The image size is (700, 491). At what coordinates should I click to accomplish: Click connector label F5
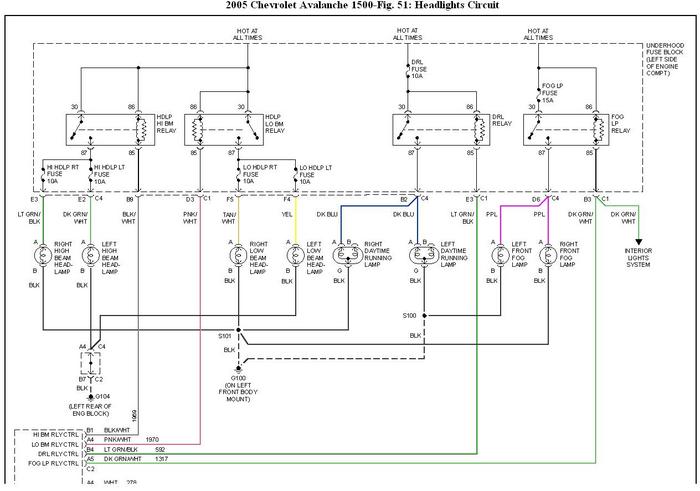pyautogui.click(x=230, y=199)
